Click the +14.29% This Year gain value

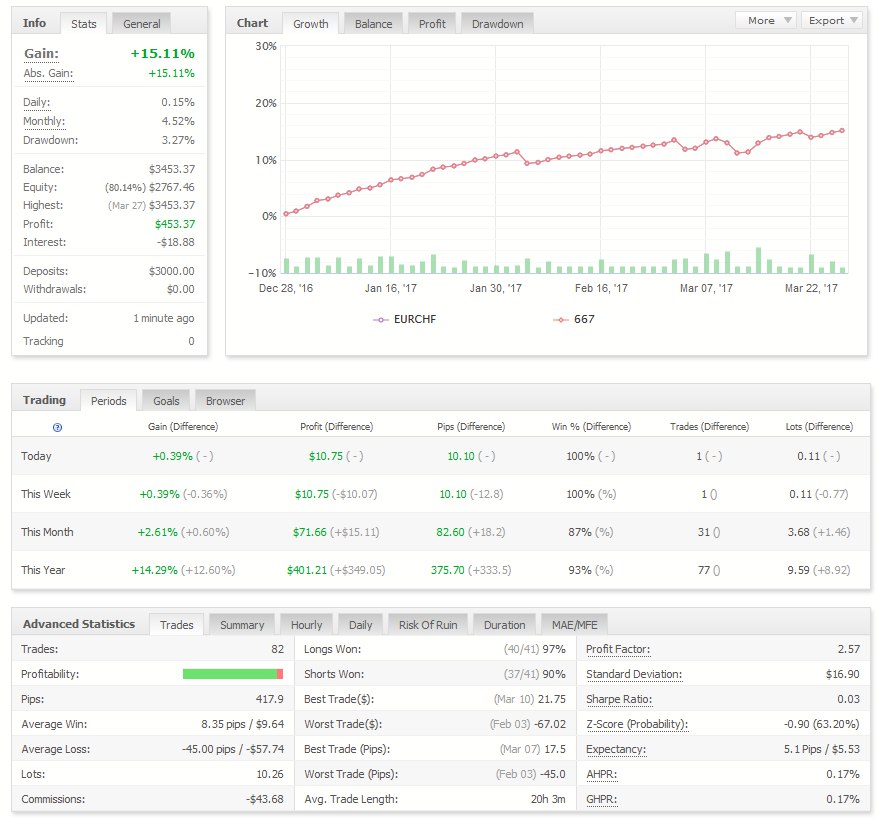coord(154,570)
